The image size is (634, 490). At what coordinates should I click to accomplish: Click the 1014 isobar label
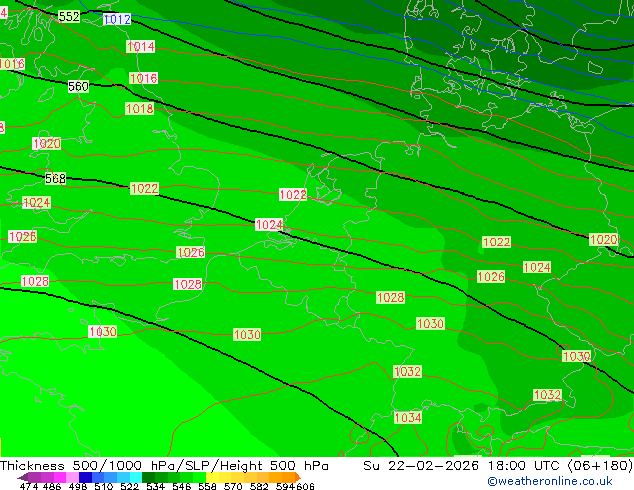(x=140, y=46)
